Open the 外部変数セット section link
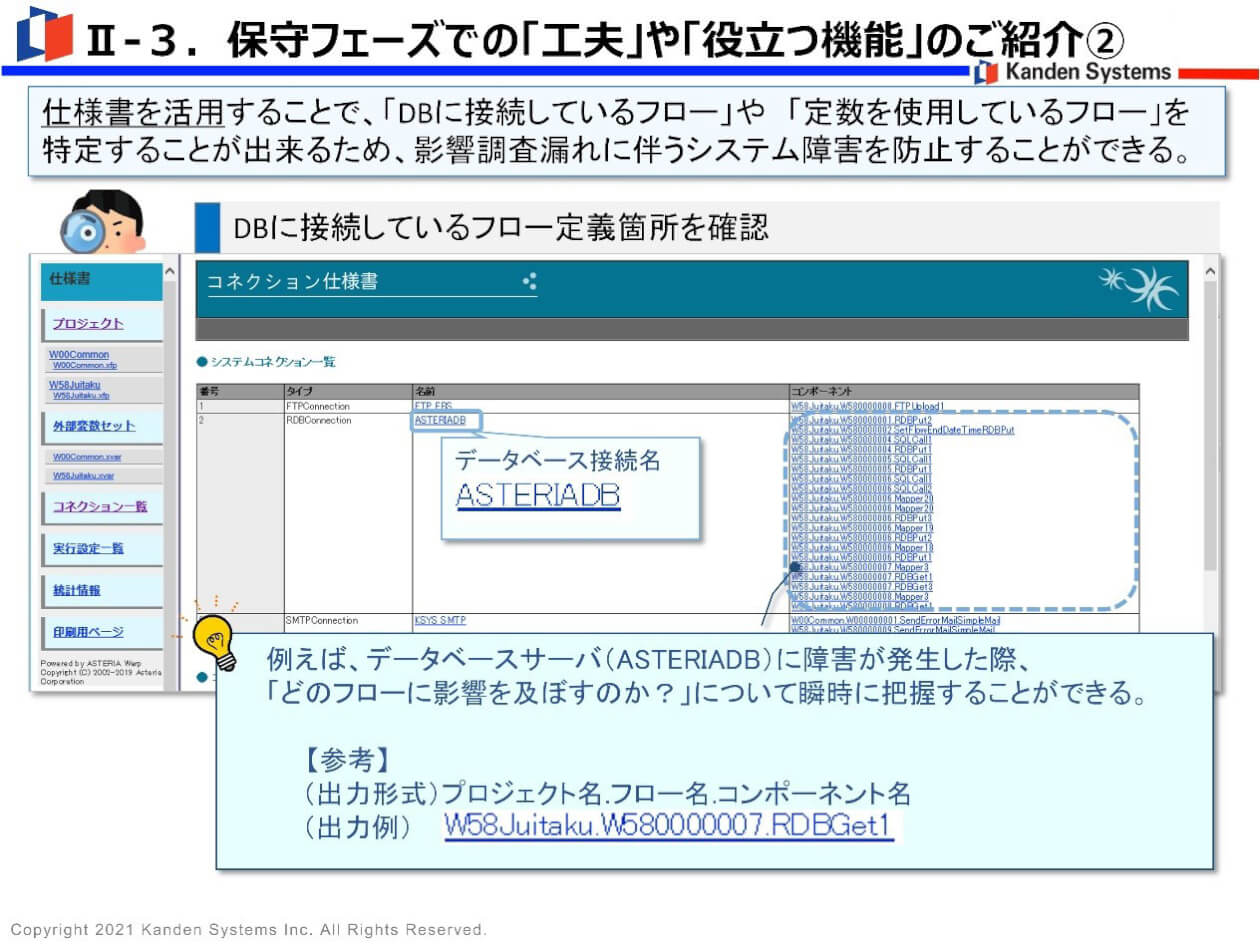The image size is (1260, 945). pos(94,426)
